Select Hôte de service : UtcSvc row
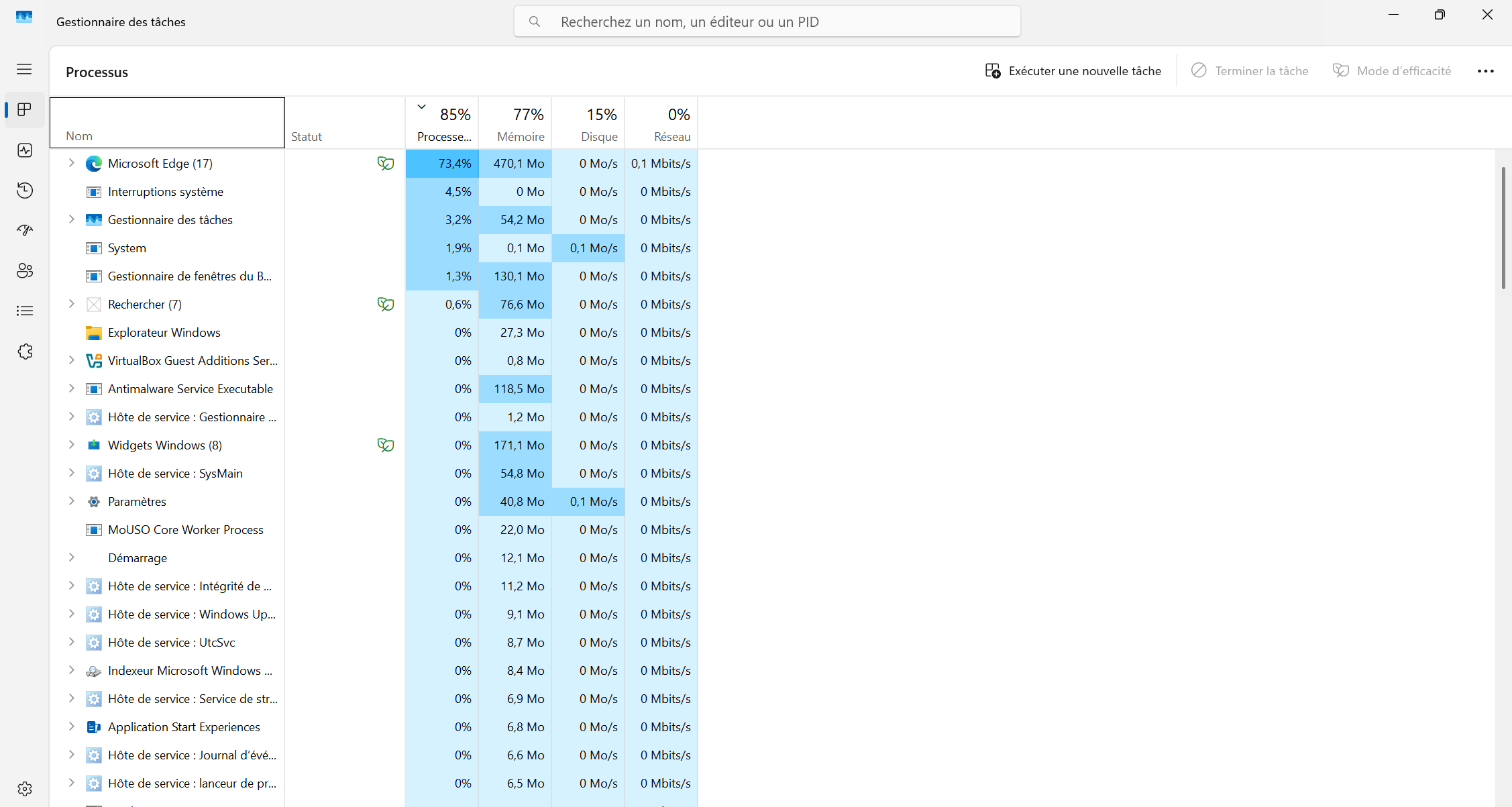Screen dimensions: 1512x807 pos(374,643)
